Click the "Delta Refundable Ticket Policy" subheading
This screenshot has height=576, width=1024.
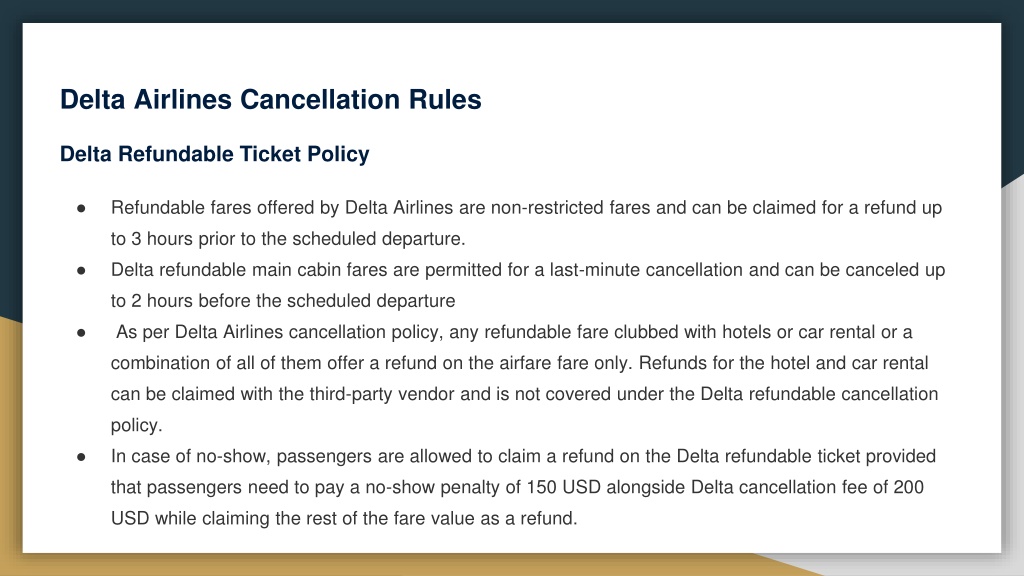(214, 154)
